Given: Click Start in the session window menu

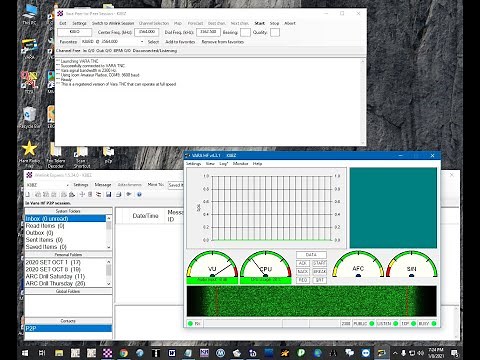Looking at the screenshot, I should (259, 23).
